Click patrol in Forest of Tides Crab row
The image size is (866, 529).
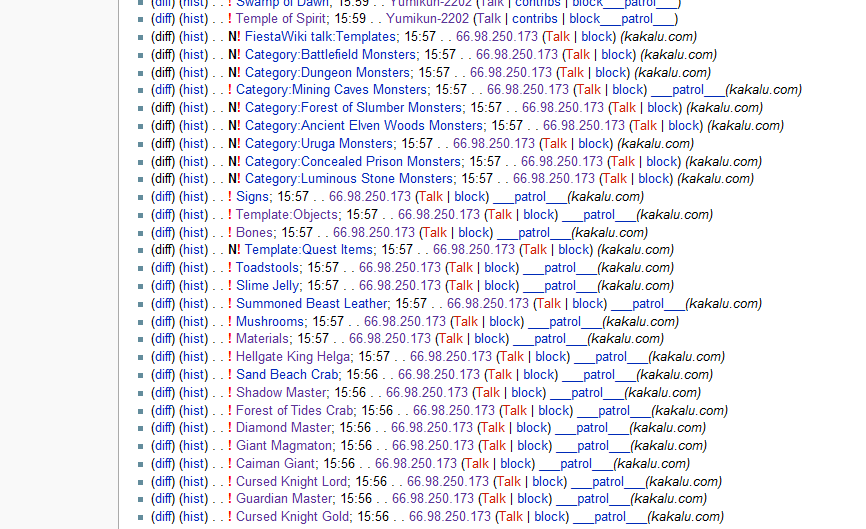click(614, 411)
